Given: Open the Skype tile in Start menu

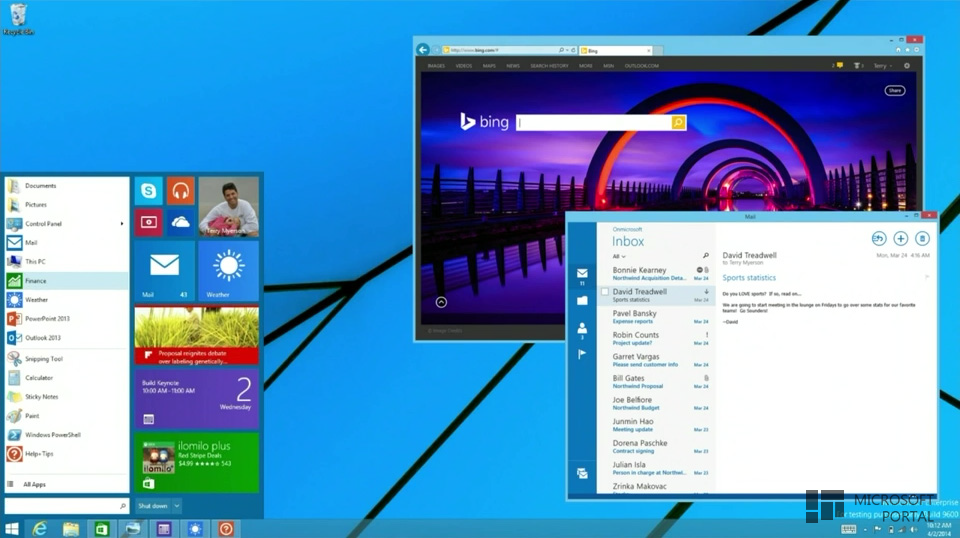Looking at the screenshot, I should (x=149, y=191).
